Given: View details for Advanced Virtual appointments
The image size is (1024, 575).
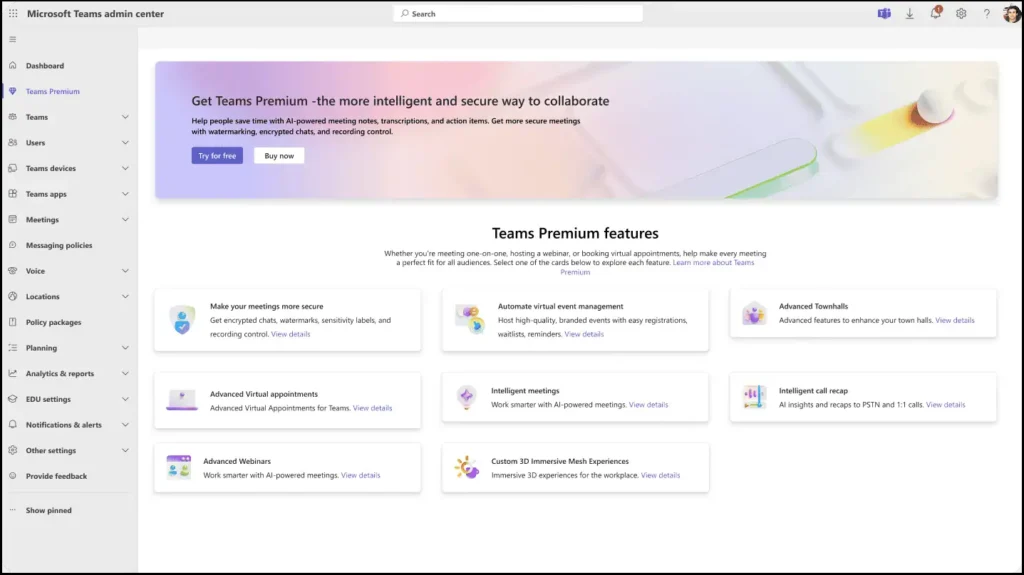Looking at the screenshot, I should (x=372, y=408).
